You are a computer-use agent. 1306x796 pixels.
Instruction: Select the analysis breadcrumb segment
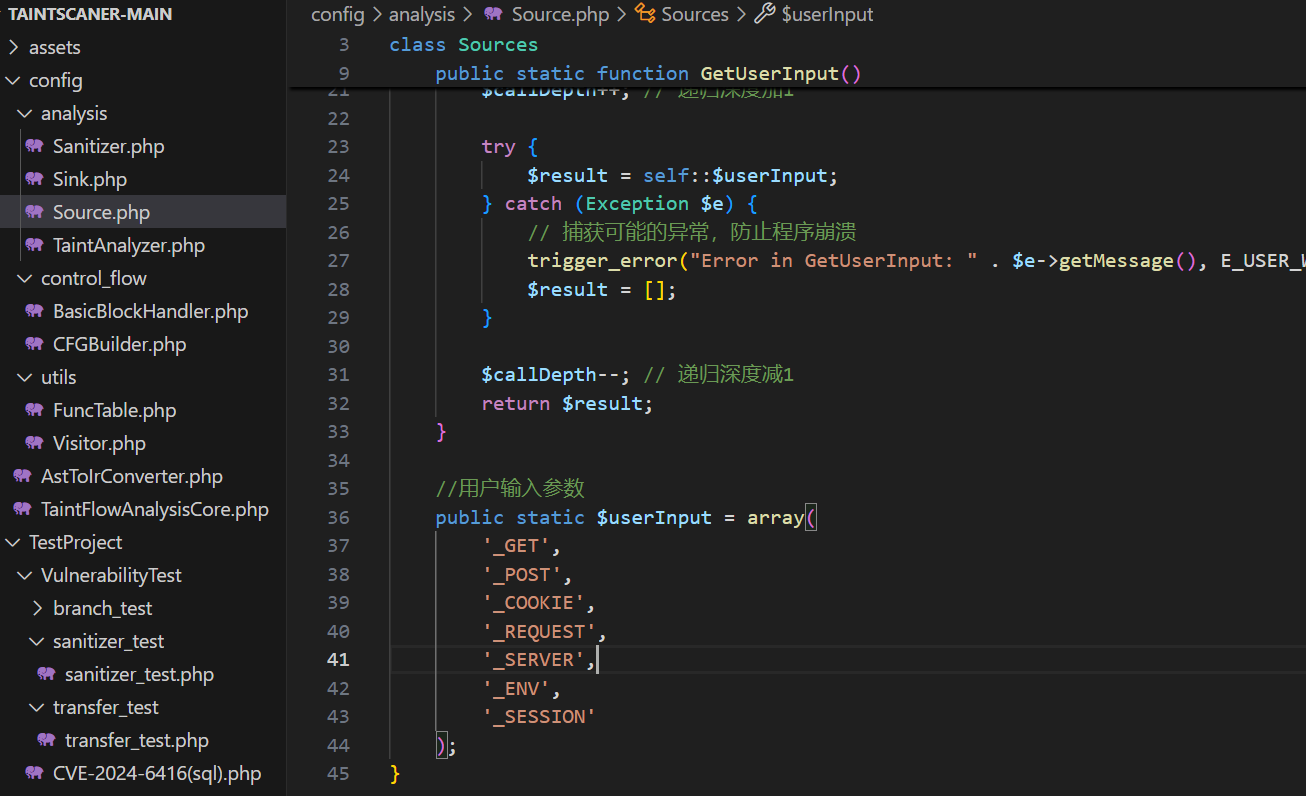click(x=421, y=14)
